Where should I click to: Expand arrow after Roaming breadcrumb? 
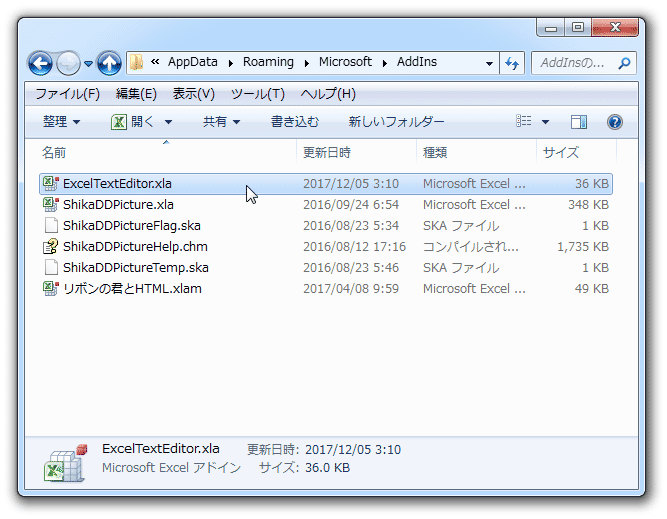point(307,63)
